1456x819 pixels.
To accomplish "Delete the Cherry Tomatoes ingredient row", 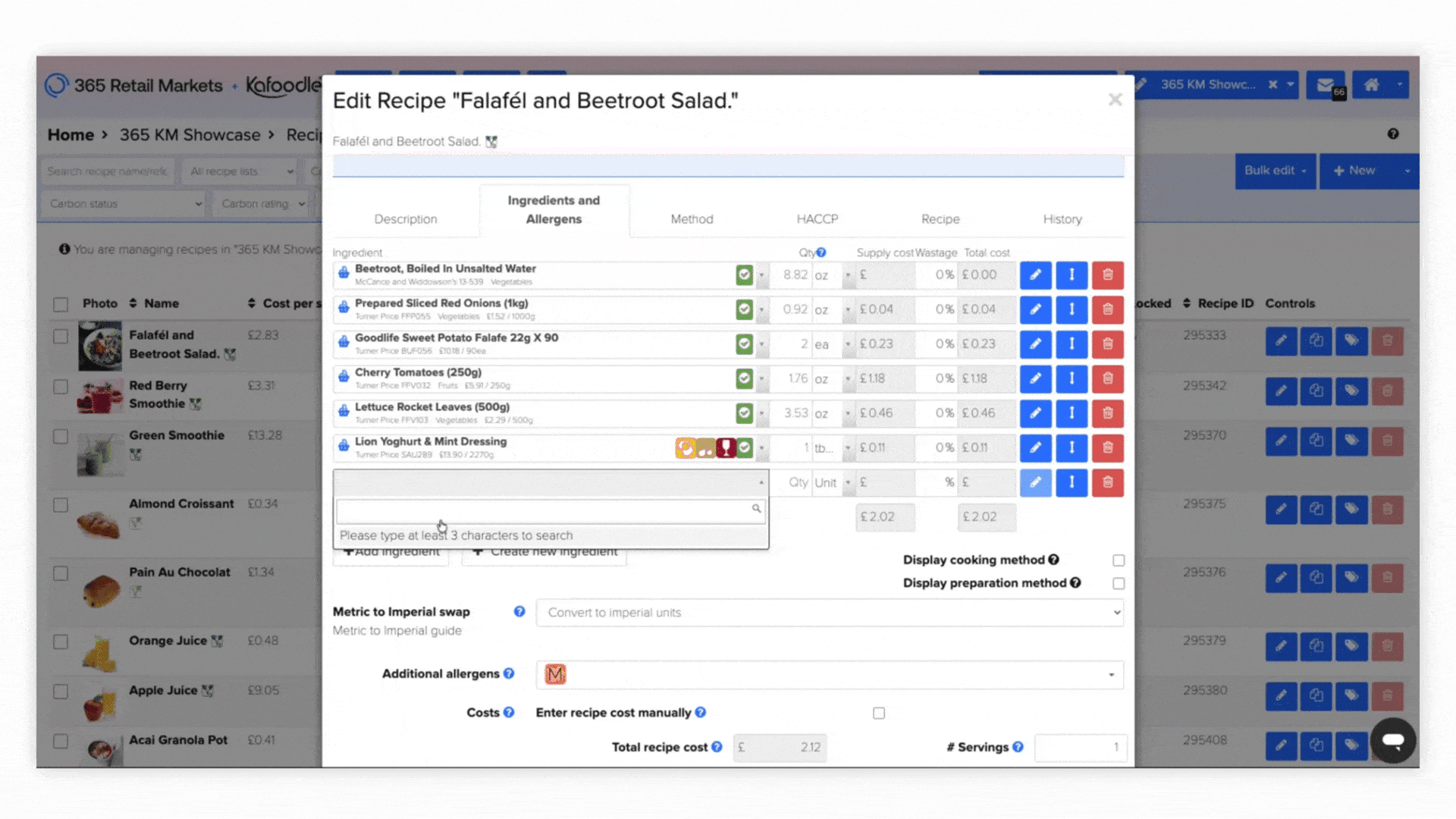I will point(1107,378).
